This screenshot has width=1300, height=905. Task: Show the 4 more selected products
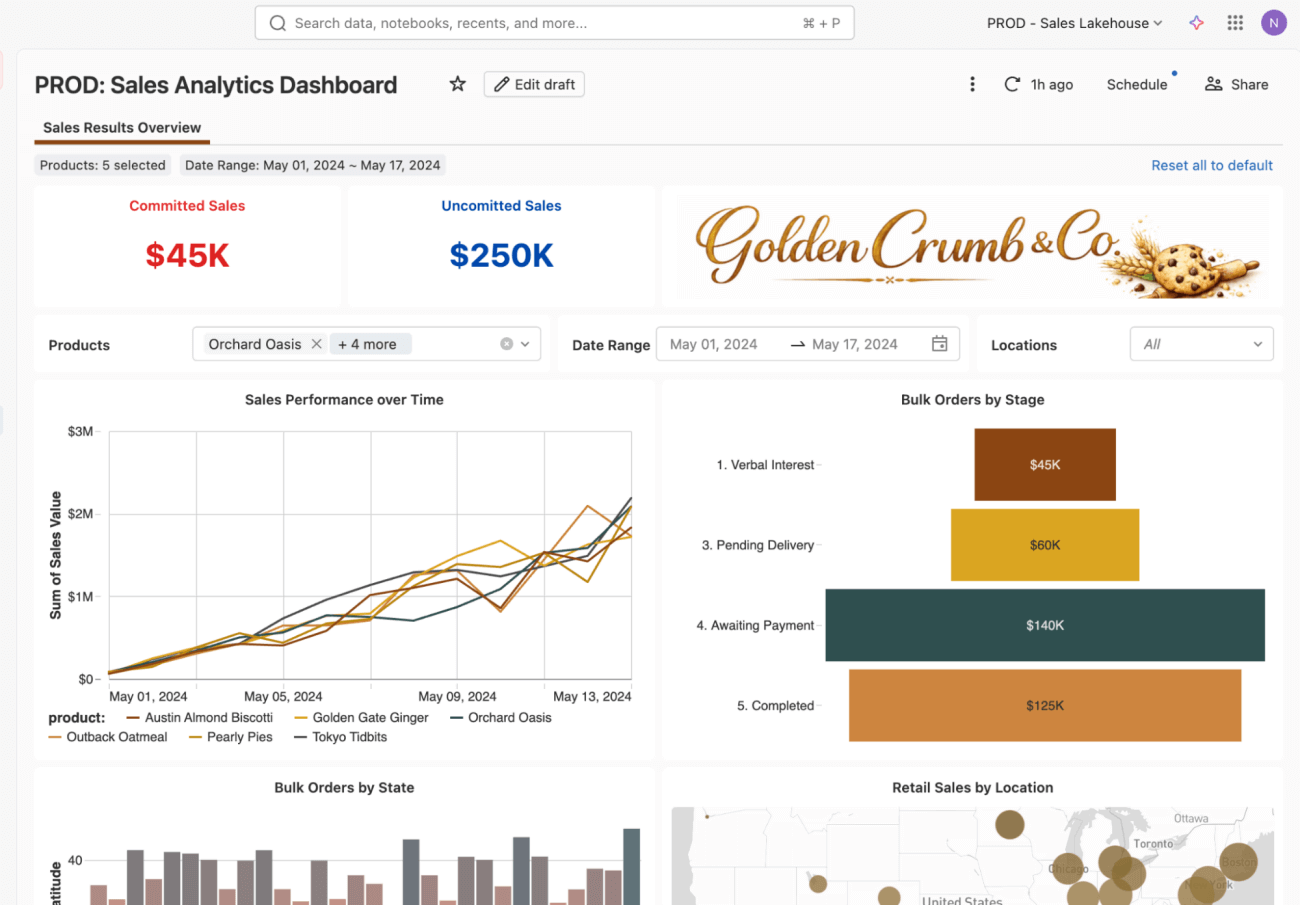click(x=370, y=343)
